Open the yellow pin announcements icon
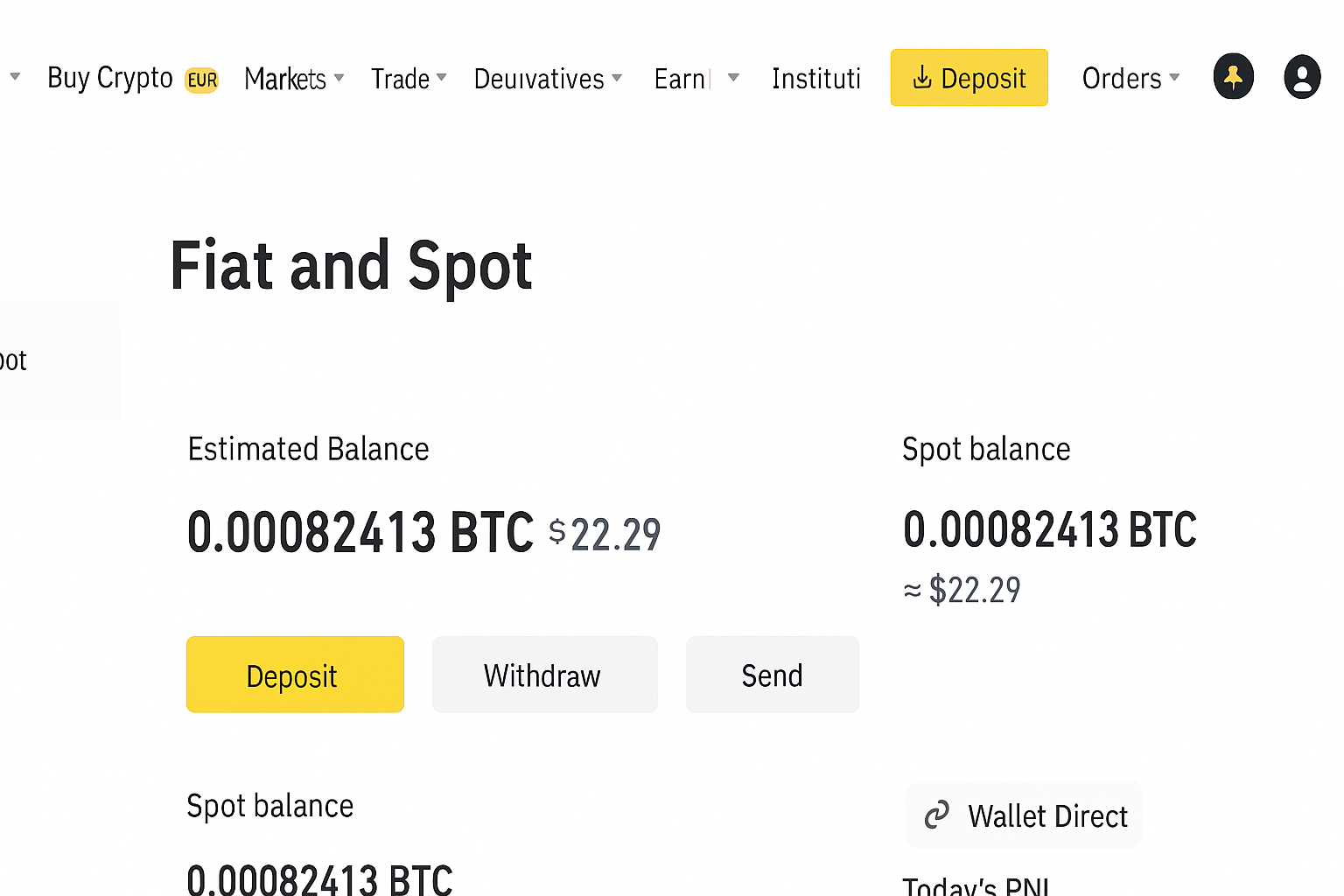1344x896 pixels. [x=1233, y=76]
